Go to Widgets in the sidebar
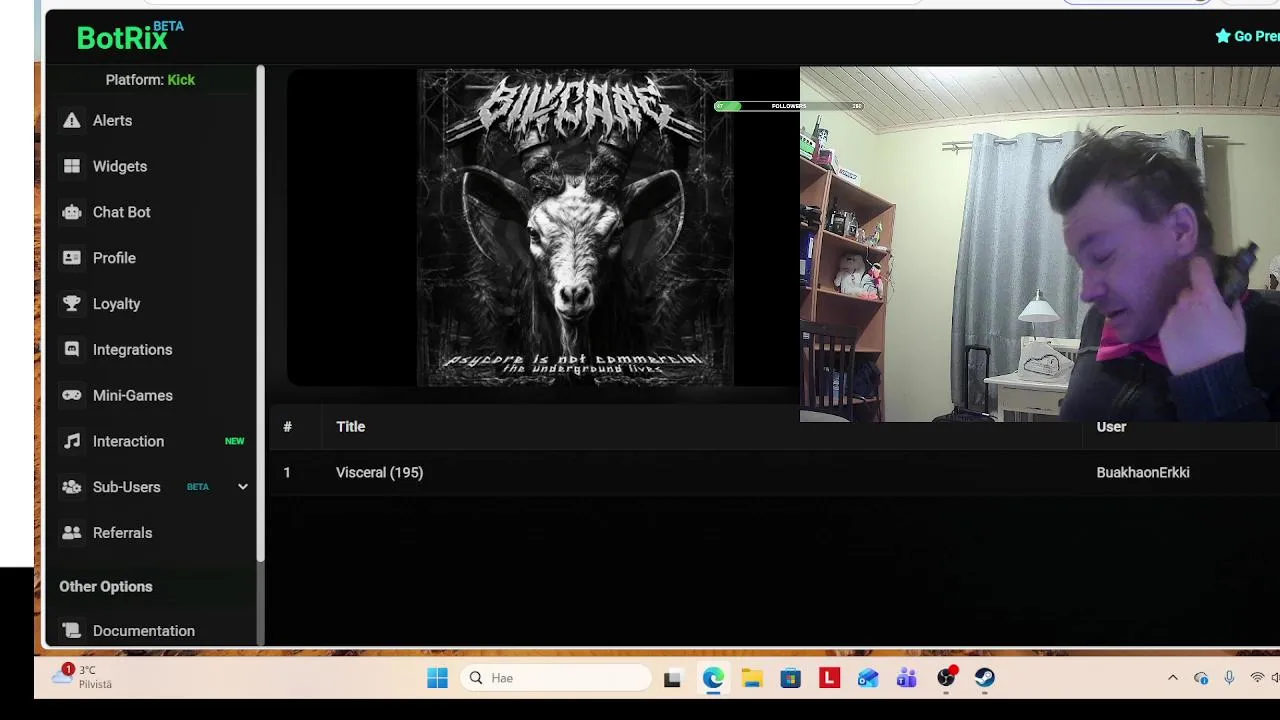 120,166
